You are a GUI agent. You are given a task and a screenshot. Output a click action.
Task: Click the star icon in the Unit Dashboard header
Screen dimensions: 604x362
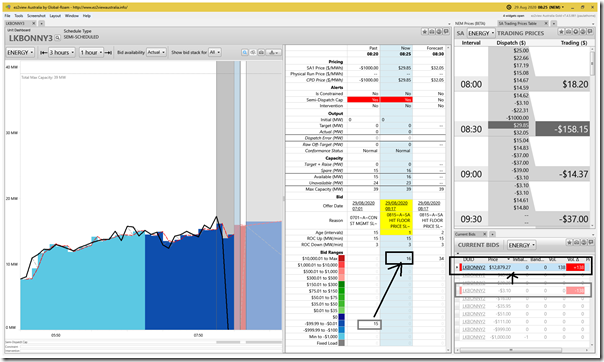coord(424,32)
